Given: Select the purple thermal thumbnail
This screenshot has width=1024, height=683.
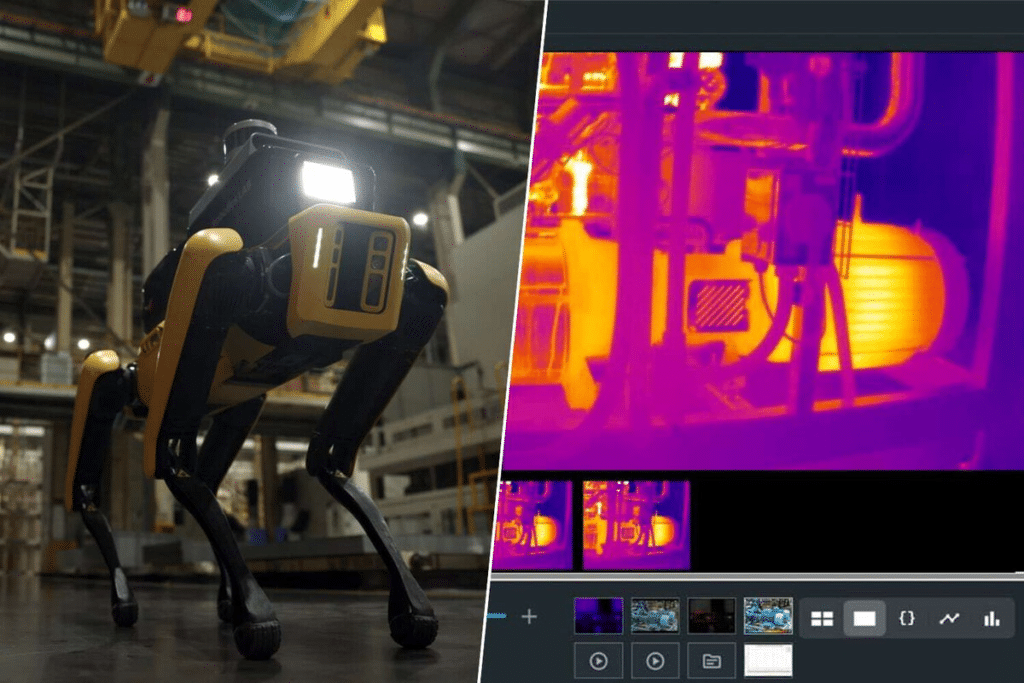Looking at the screenshot, I should (598, 616).
